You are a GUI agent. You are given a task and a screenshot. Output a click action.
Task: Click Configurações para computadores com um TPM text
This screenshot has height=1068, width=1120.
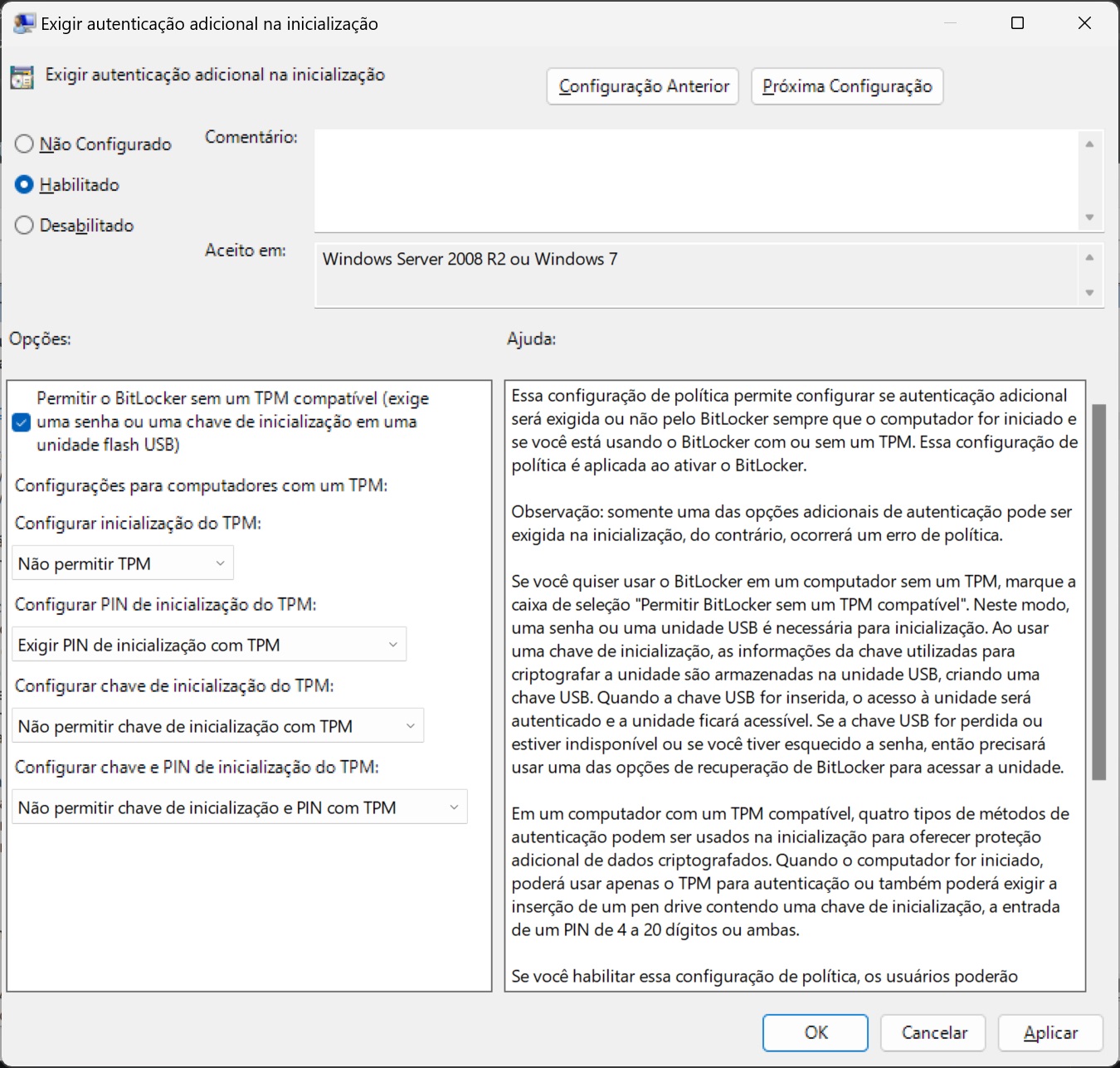click(x=201, y=485)
